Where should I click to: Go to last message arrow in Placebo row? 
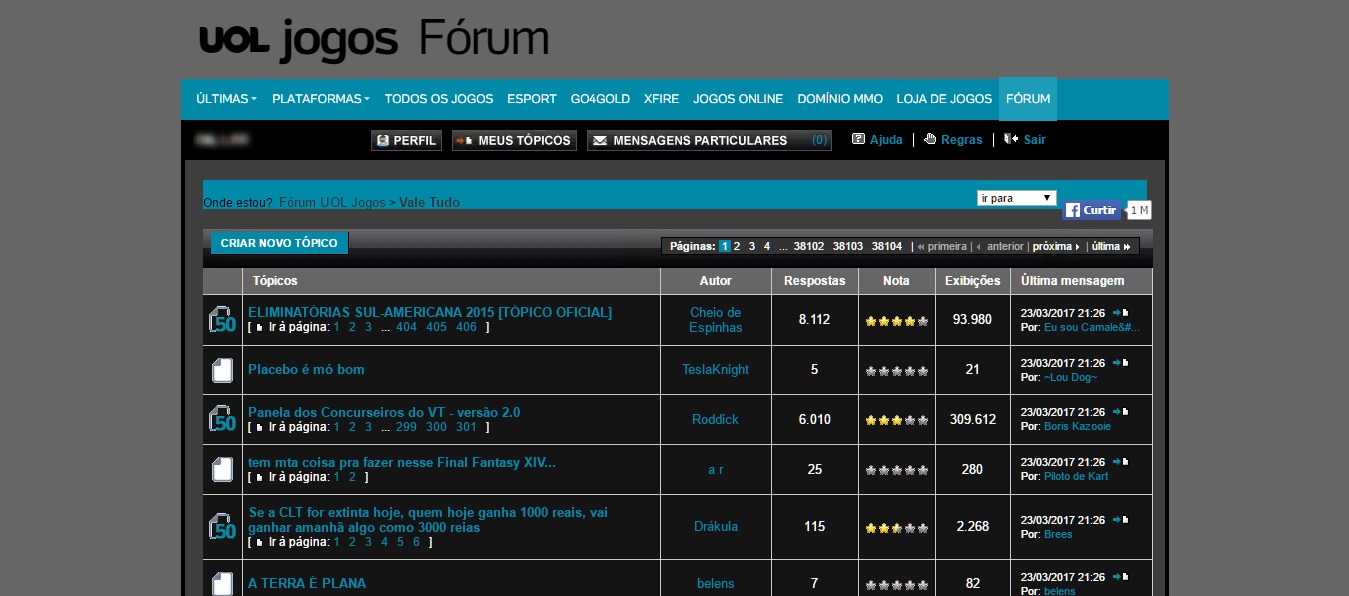click(1120, 363)
